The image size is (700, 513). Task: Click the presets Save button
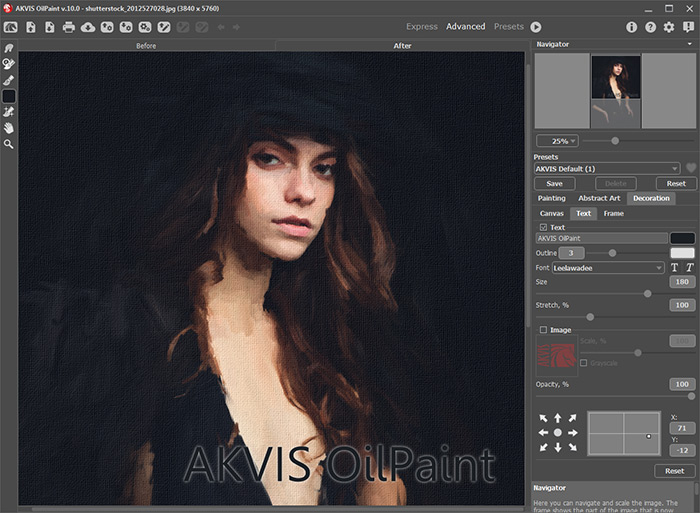pyautogui.click(x=554, y=184)
